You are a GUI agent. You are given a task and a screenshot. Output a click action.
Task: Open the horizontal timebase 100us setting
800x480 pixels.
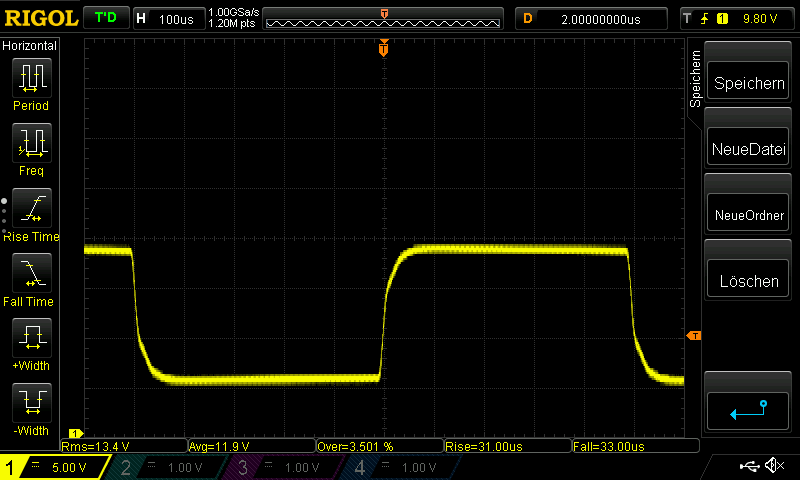pos(167,19)
